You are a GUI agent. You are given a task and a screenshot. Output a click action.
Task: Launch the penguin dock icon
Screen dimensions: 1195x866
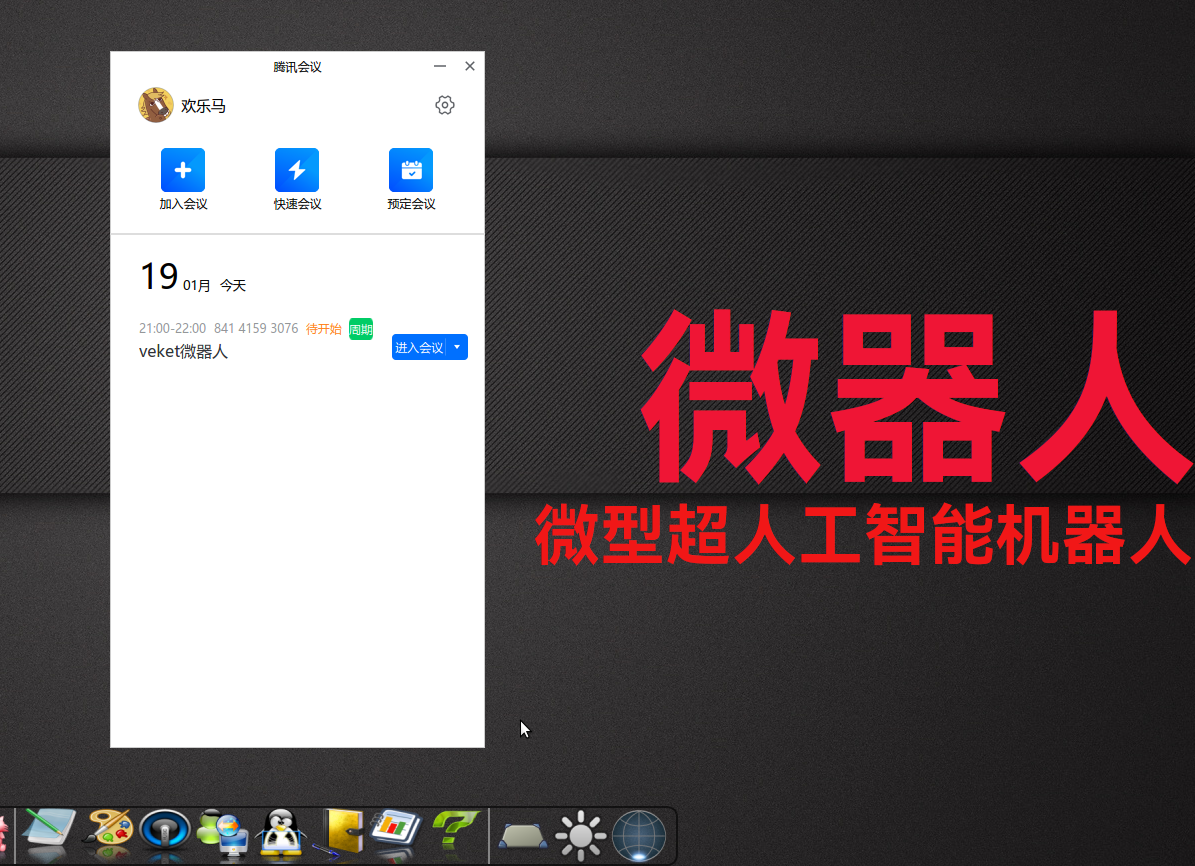pos(281,834)
